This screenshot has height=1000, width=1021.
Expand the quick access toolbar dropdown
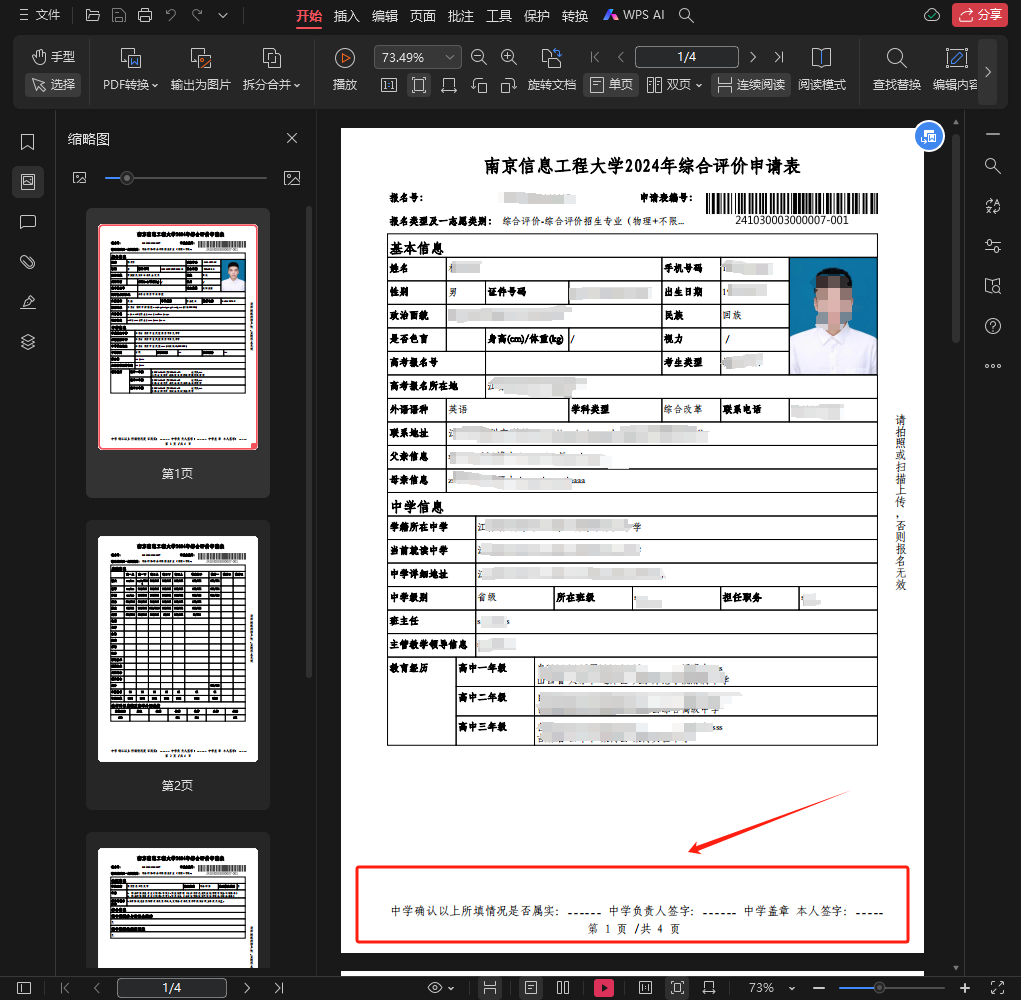pyautogui.click(x=223, y=15)
